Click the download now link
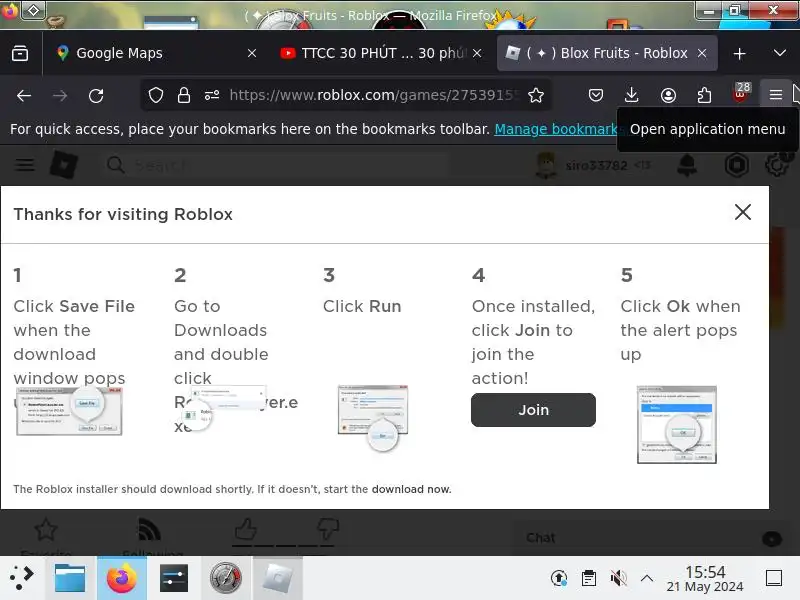Image resolution: width=800 pixels, height=600 pixels. [411, 489]
